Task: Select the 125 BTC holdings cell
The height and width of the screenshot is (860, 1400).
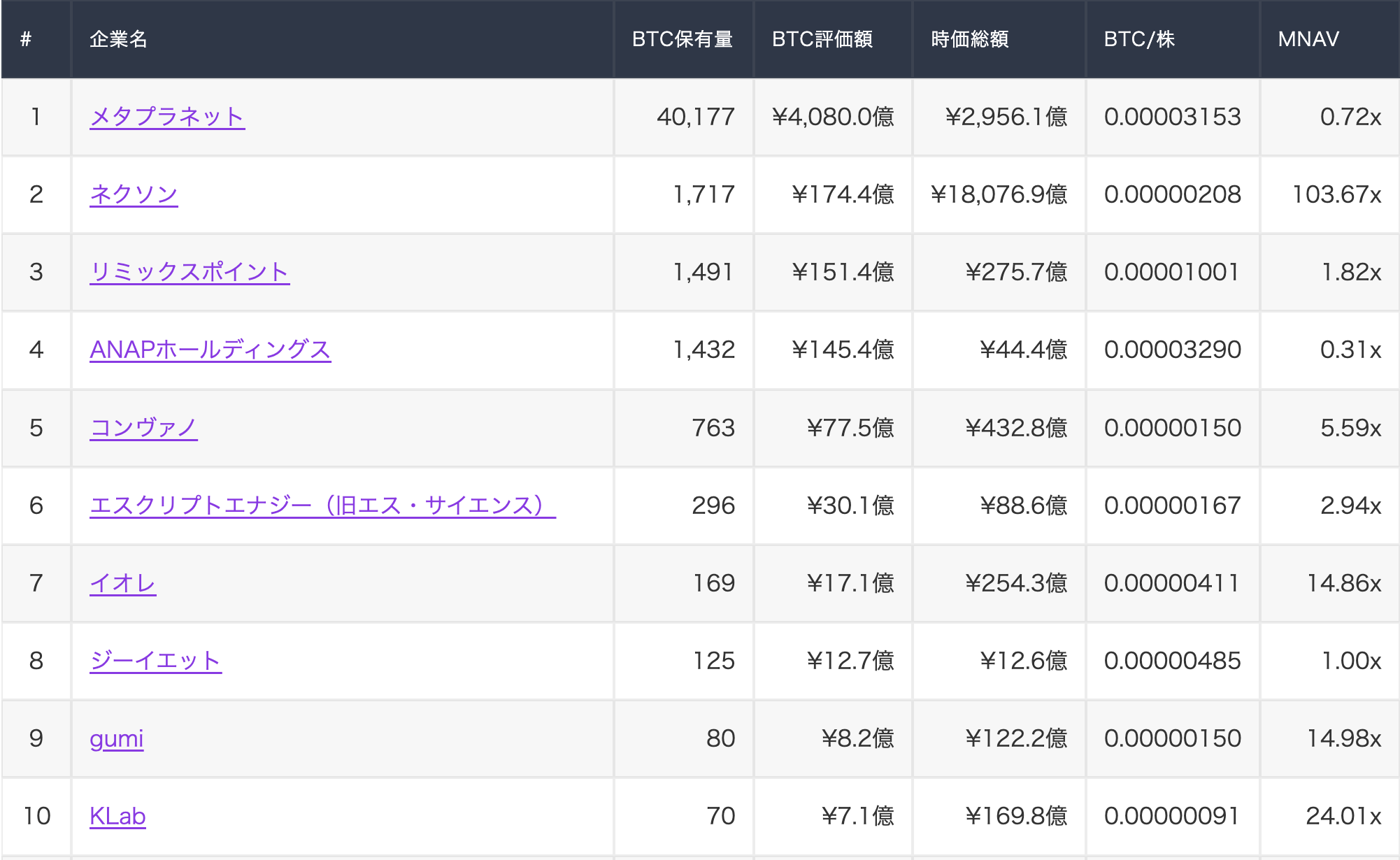Action: 684,661
